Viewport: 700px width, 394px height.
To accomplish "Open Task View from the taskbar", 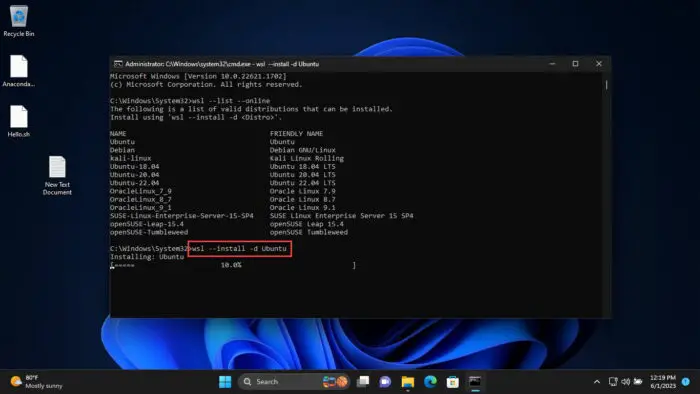I will (x=363, y=382).
